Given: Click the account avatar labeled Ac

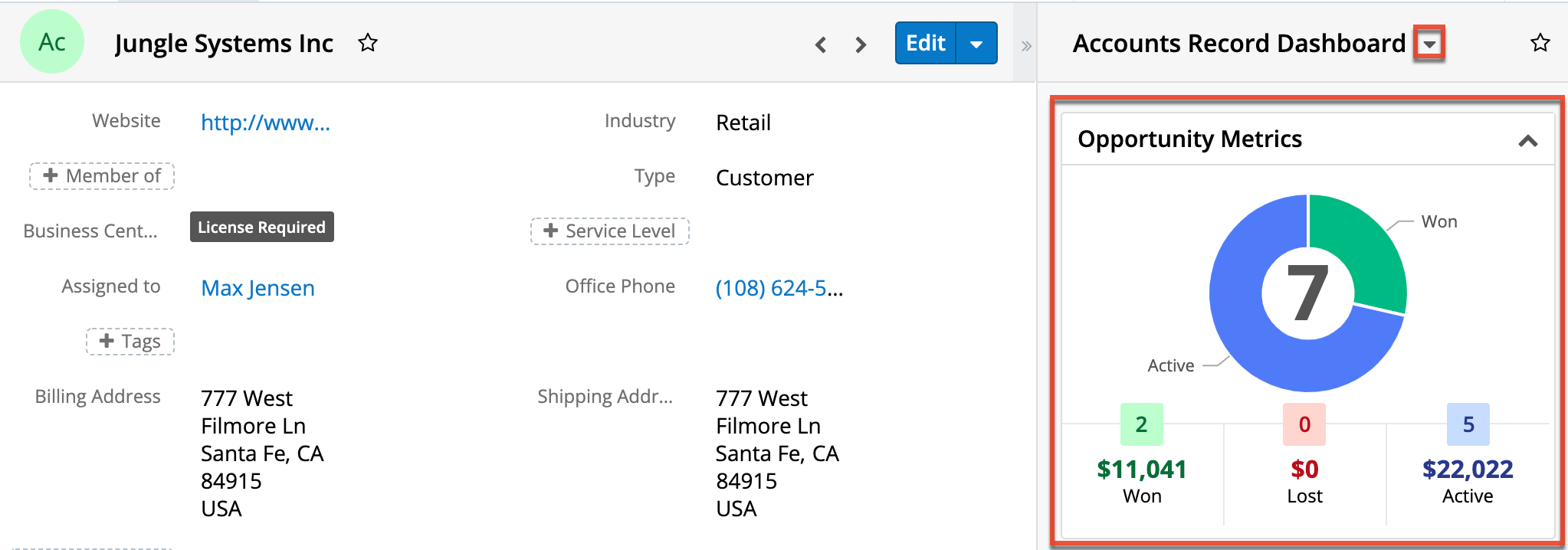Looking at the screenshot, I should [x=53, y=42].
